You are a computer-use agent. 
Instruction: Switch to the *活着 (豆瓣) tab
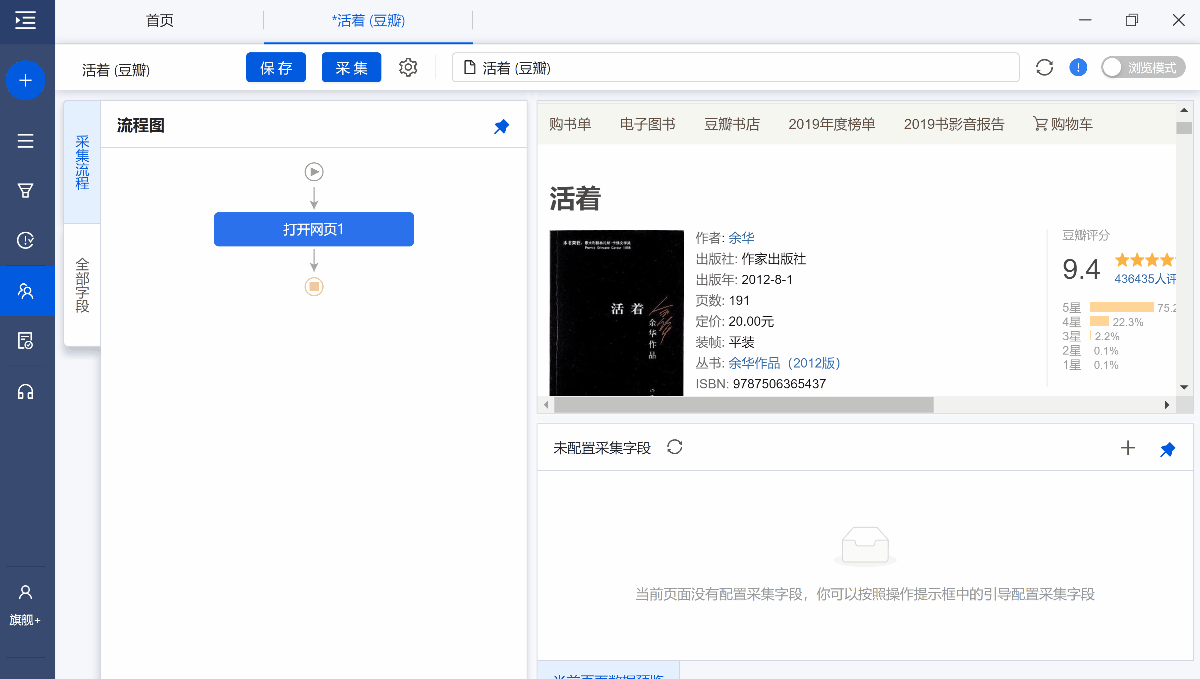[x=368, y=20]
